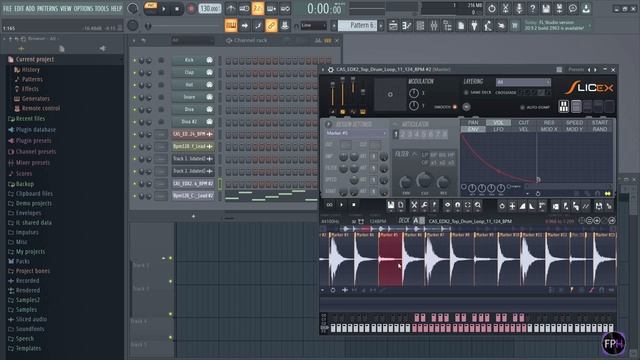Image resolution: width=640 pixels, height=360 pixels.
Task: Open the Mixer view icon
Action: (x=434, y=26)
